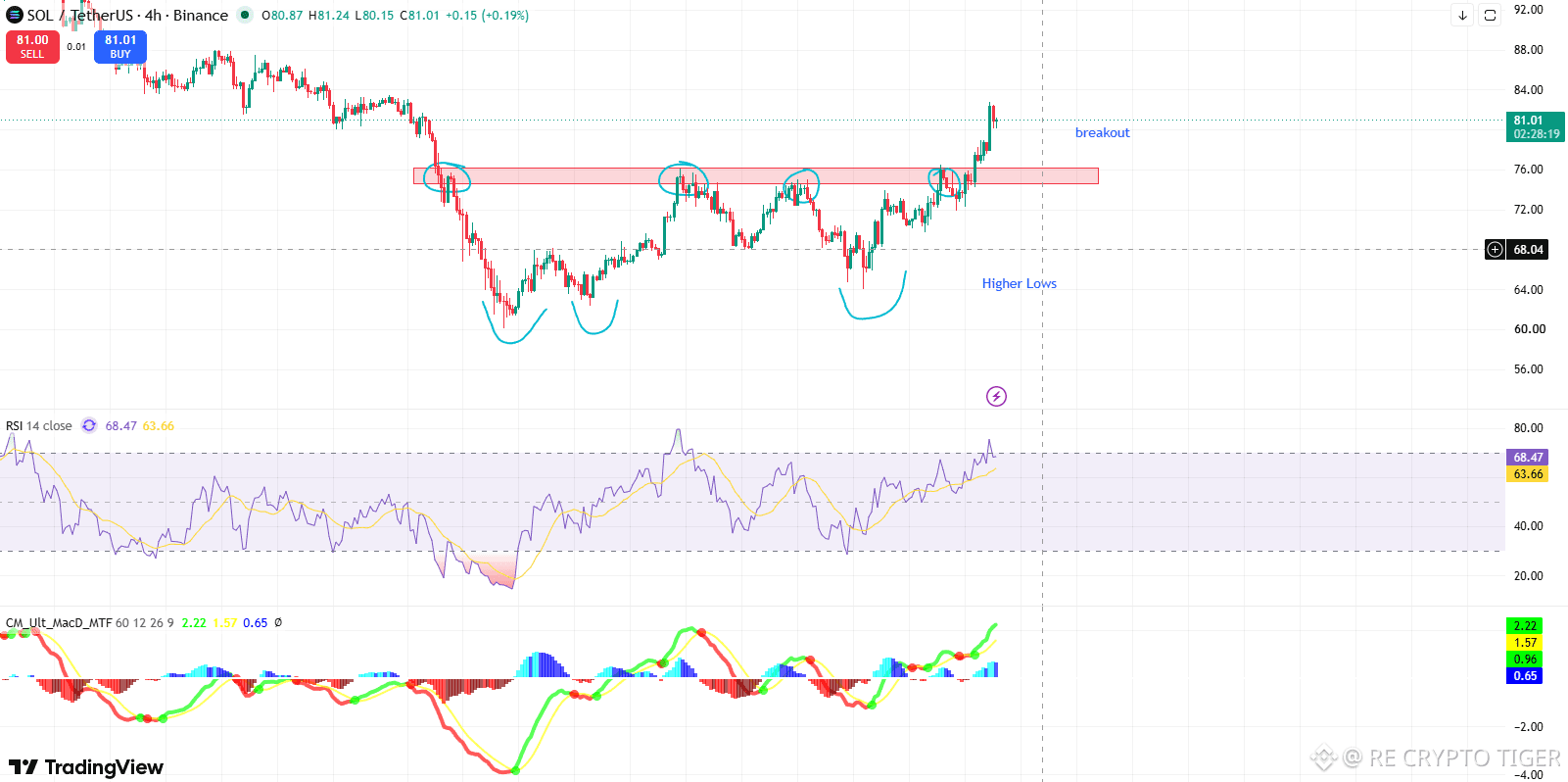Click the L80.15 low value in legend
Image resolution: width=1568 pixels, height=782 pixels.
point(374,16)
